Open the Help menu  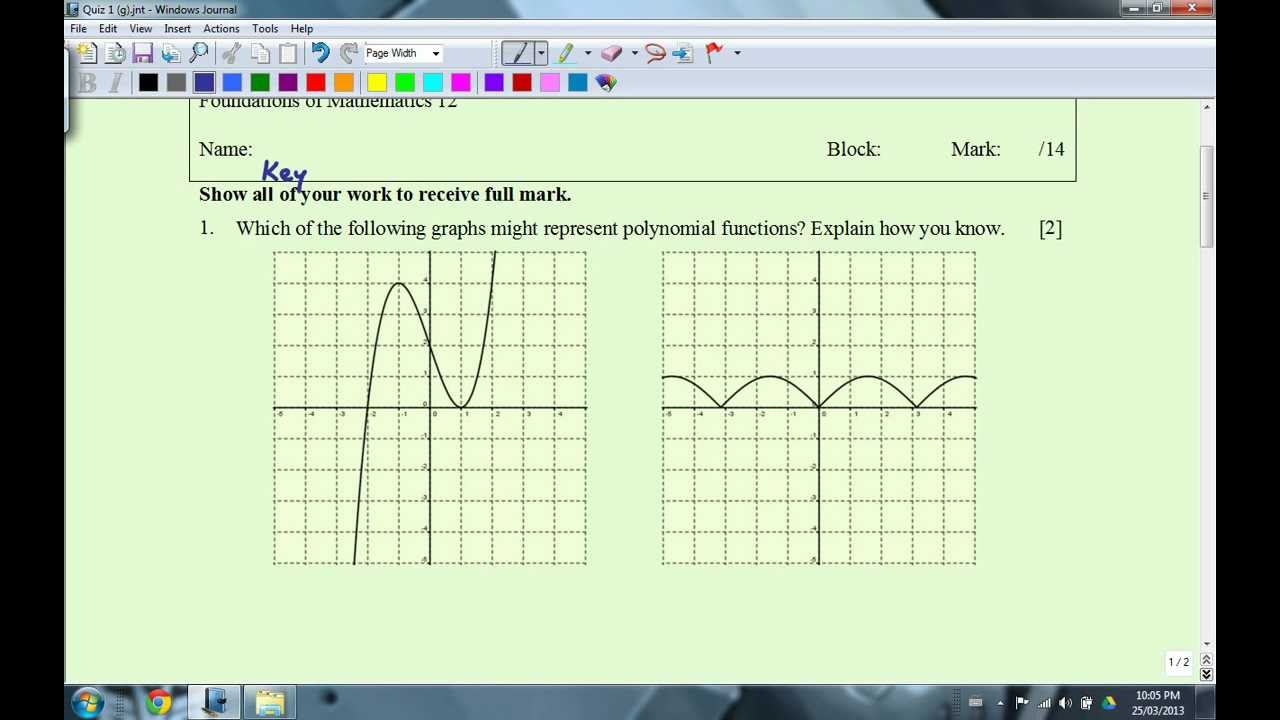pyautogui.click(x=302, y=29)
